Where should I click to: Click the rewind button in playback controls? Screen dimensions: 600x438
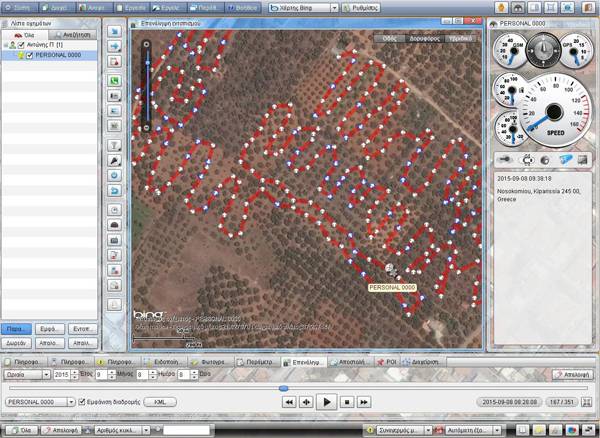point(289,401)
